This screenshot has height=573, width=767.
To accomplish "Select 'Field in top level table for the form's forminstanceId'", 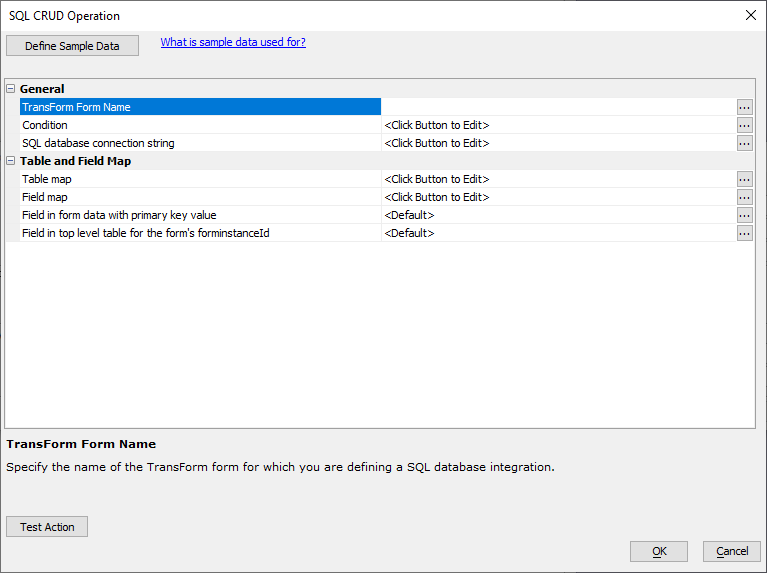I will [x=146, y=233].
